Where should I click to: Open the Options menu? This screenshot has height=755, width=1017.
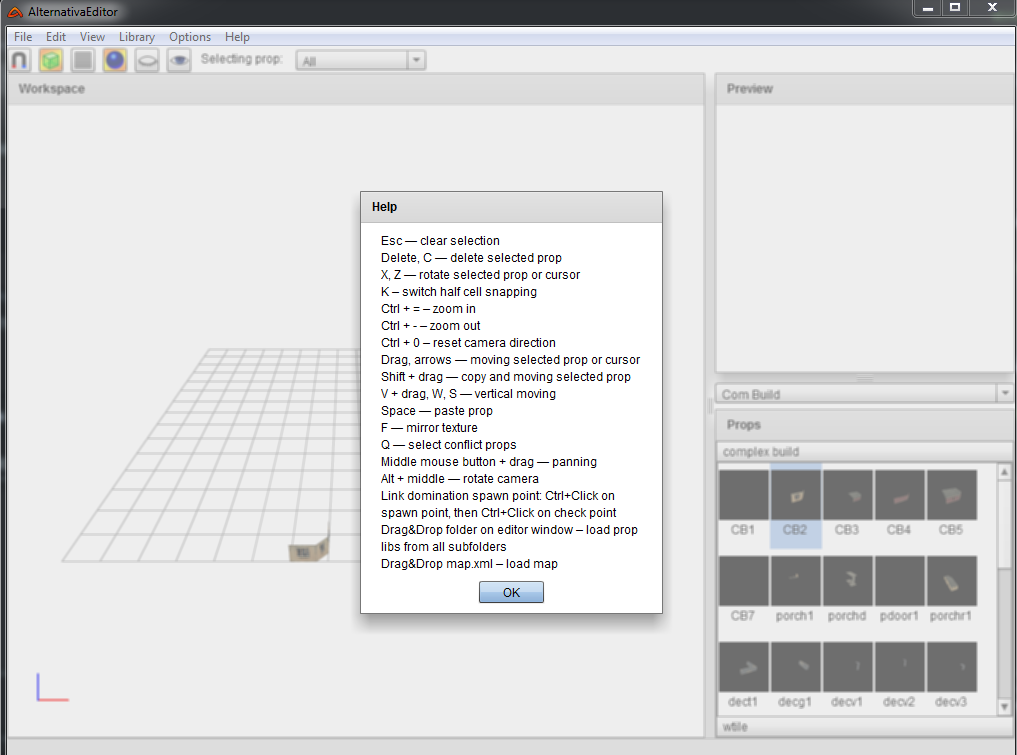coord(190,37)
